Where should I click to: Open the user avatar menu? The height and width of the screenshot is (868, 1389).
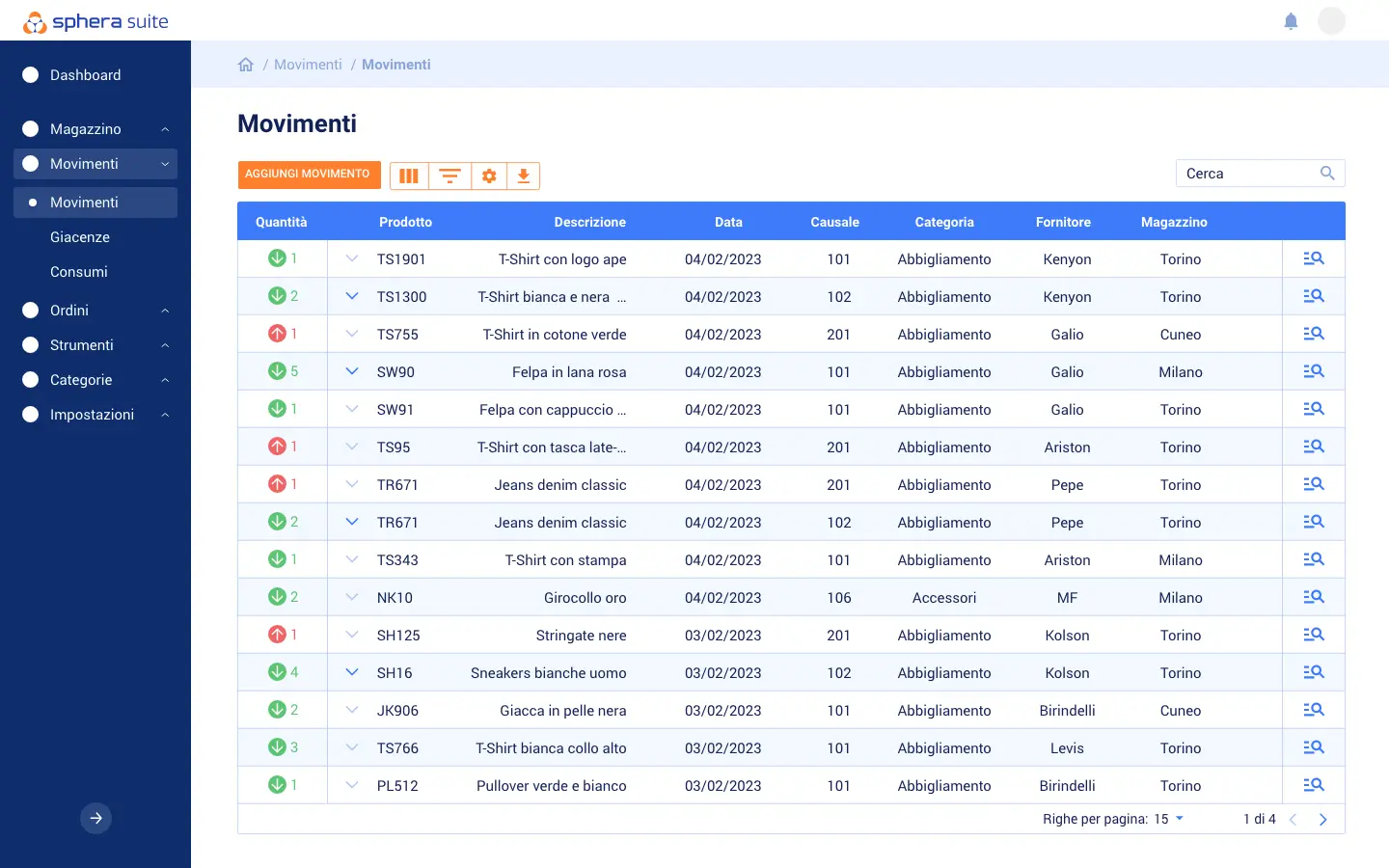[x=1331, y=21]
